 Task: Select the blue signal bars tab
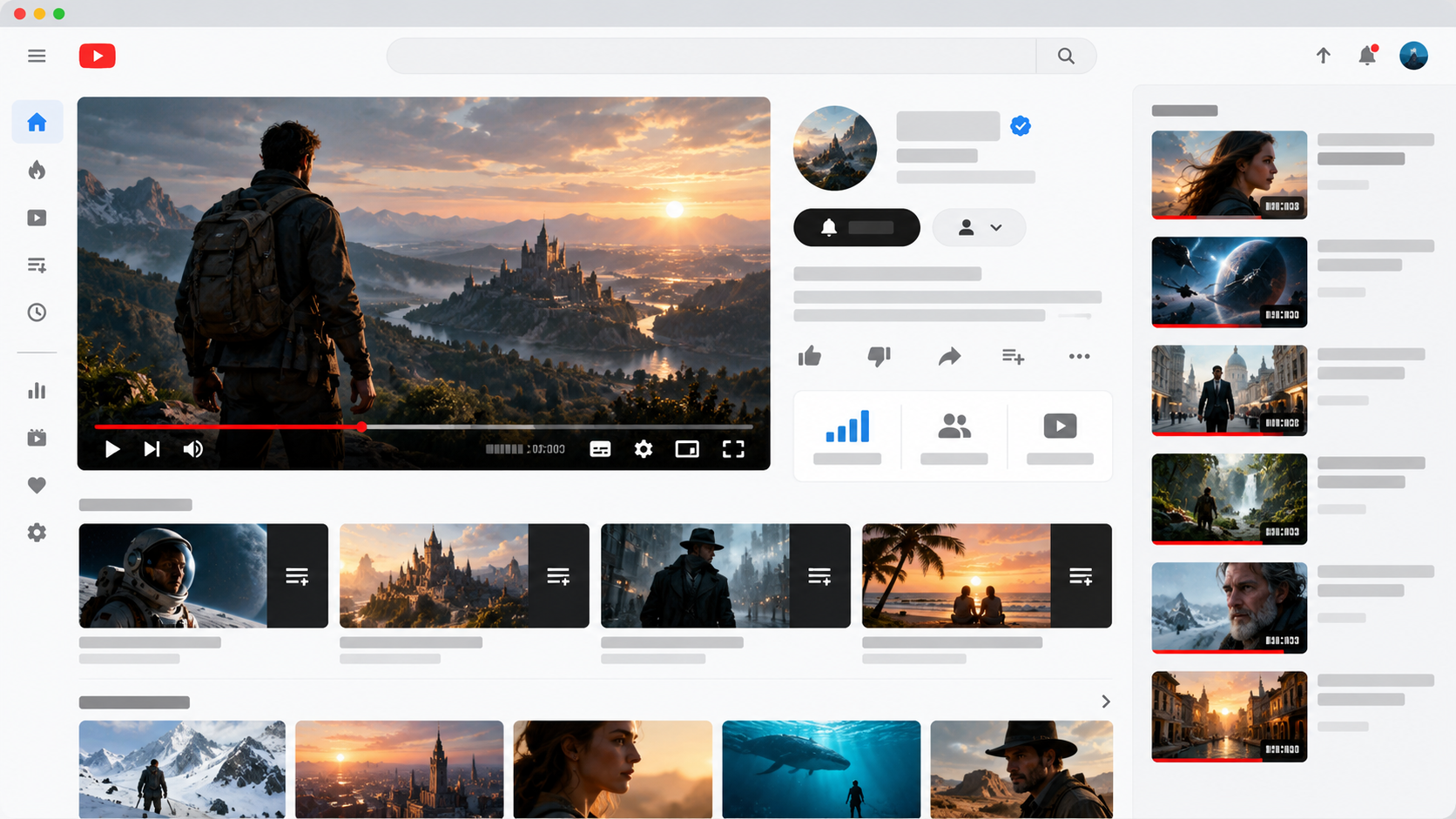point(847,436)
